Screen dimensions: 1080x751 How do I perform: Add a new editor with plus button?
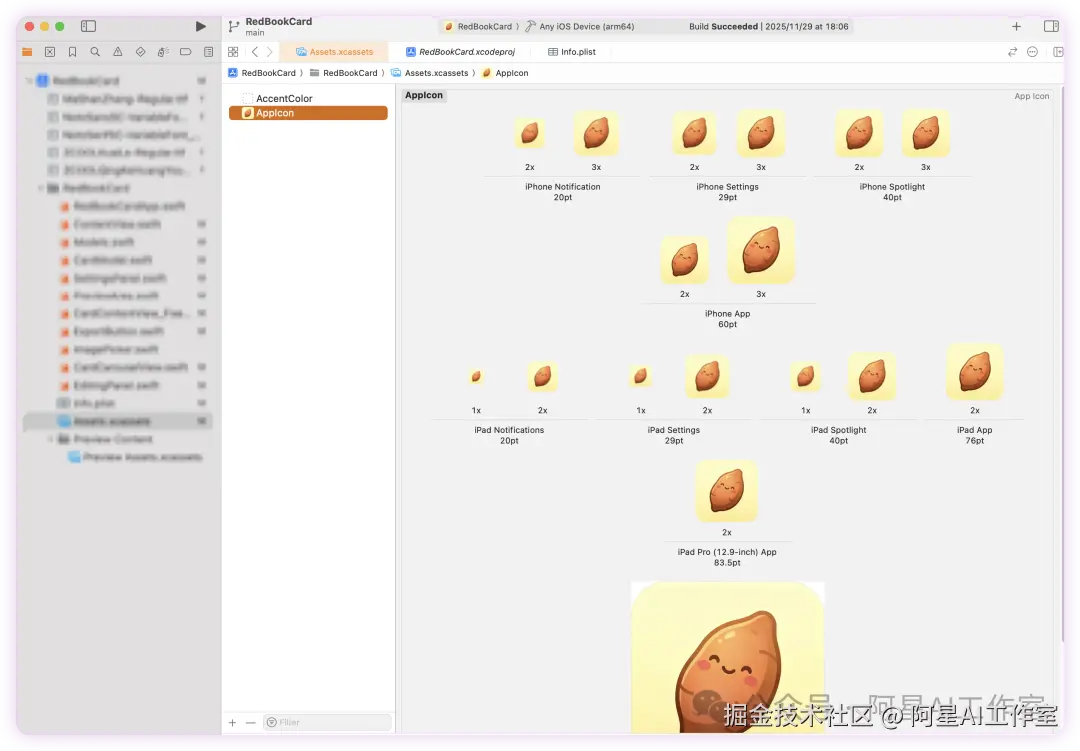coord(1017,26)
